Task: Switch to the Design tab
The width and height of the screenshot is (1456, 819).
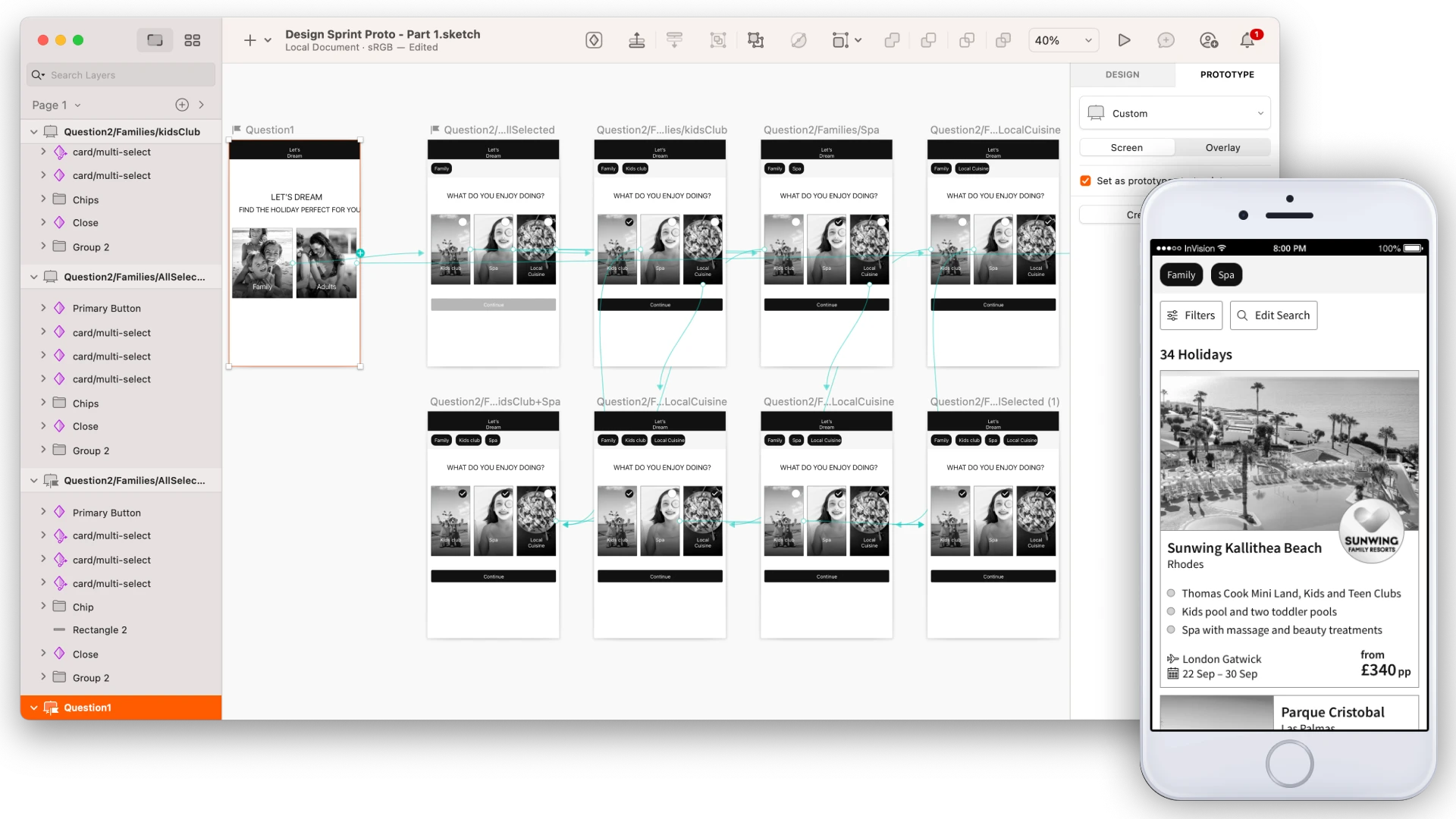Action: (x=1122, y=74)
